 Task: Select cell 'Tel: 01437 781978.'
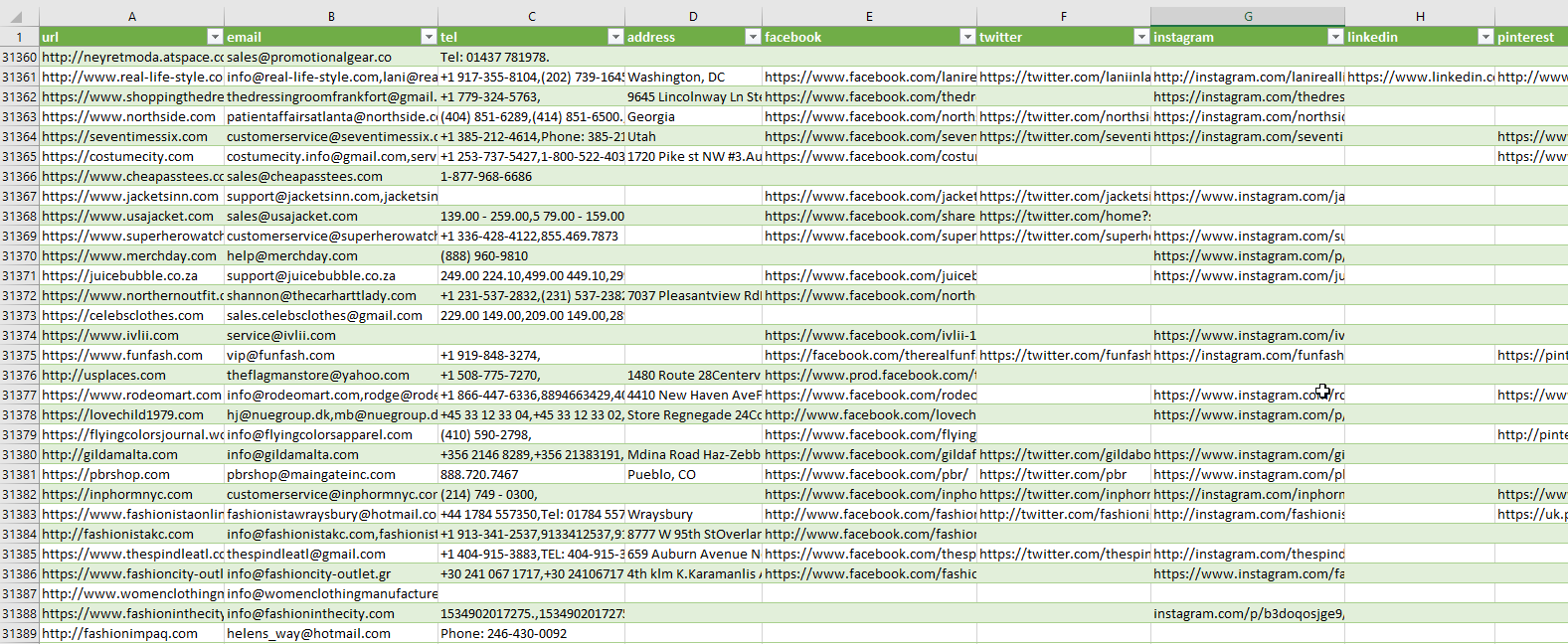(x=532, y=57)
